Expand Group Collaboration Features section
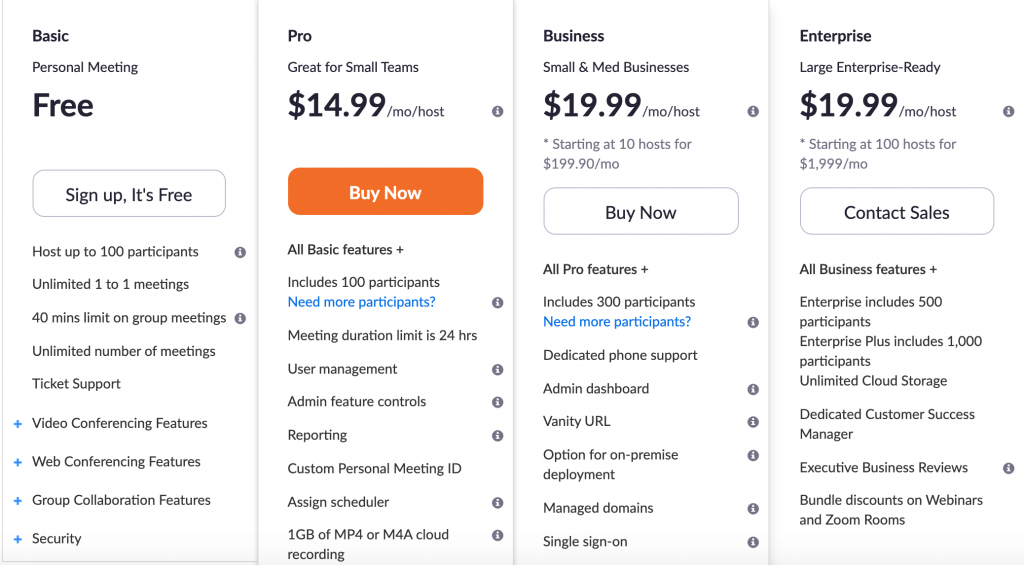The height and width of the screenshot is (565, 1024). coord(18,501)
